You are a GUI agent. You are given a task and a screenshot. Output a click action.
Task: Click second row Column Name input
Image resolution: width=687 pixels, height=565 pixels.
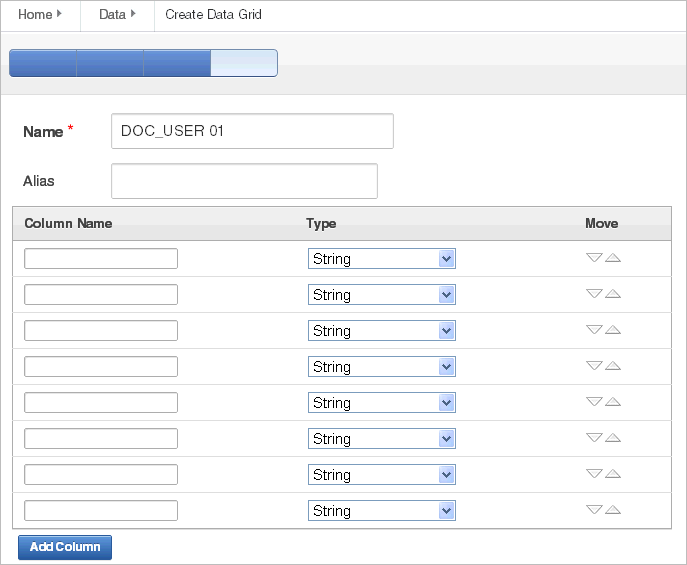click(101, 294)
